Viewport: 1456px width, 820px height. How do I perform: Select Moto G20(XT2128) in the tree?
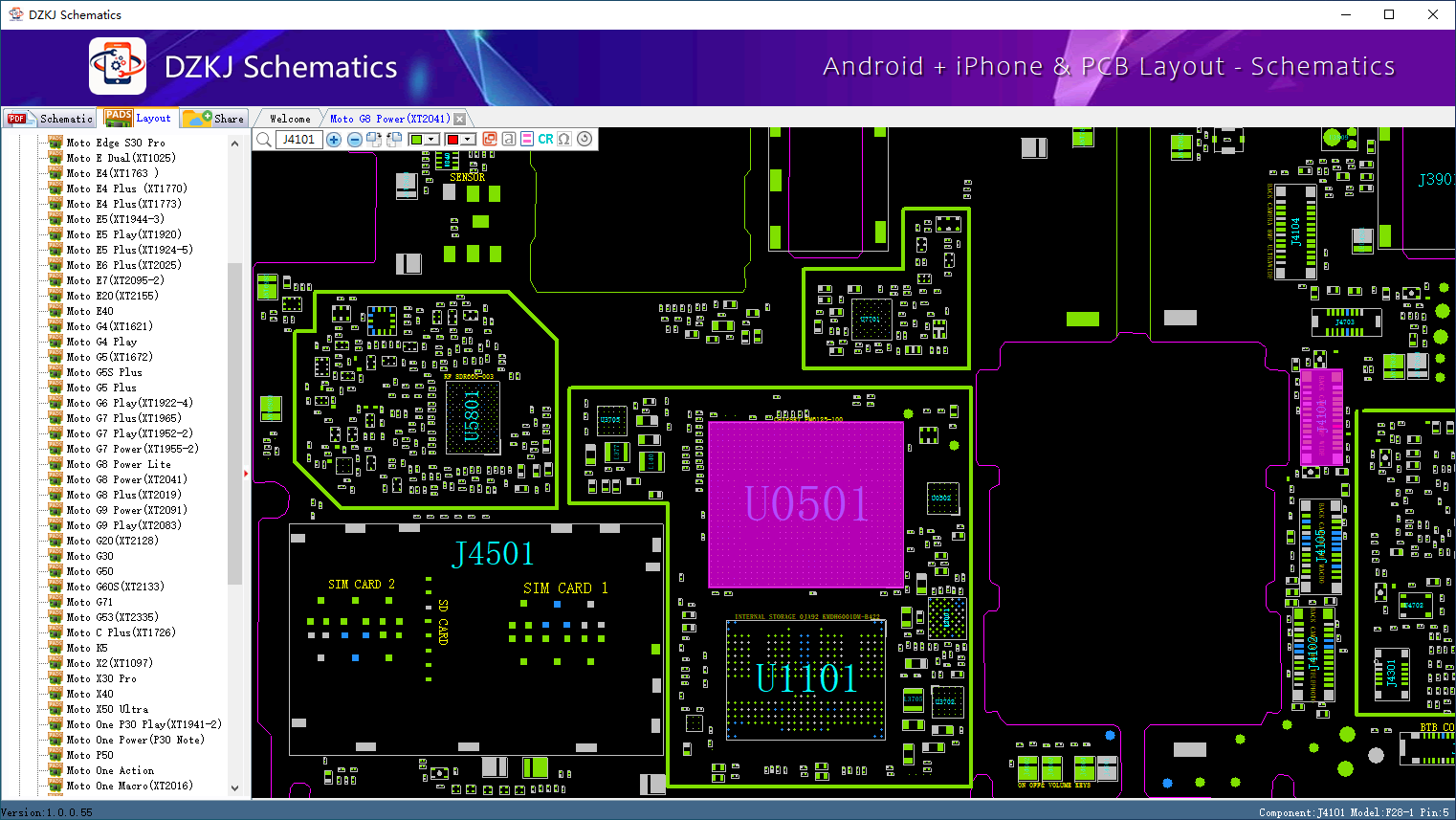(x=112, y=541)
